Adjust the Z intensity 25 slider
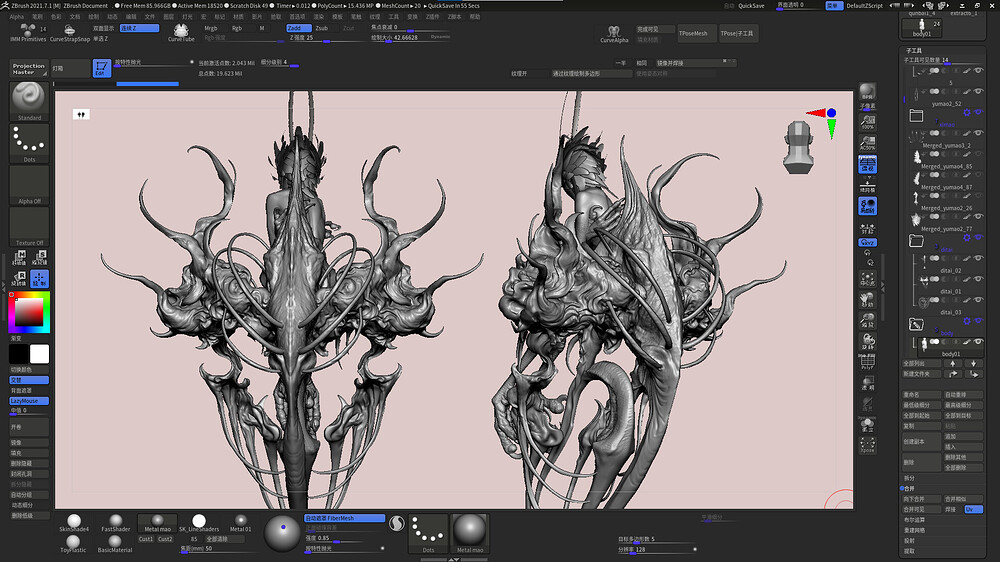 (327, 38)
